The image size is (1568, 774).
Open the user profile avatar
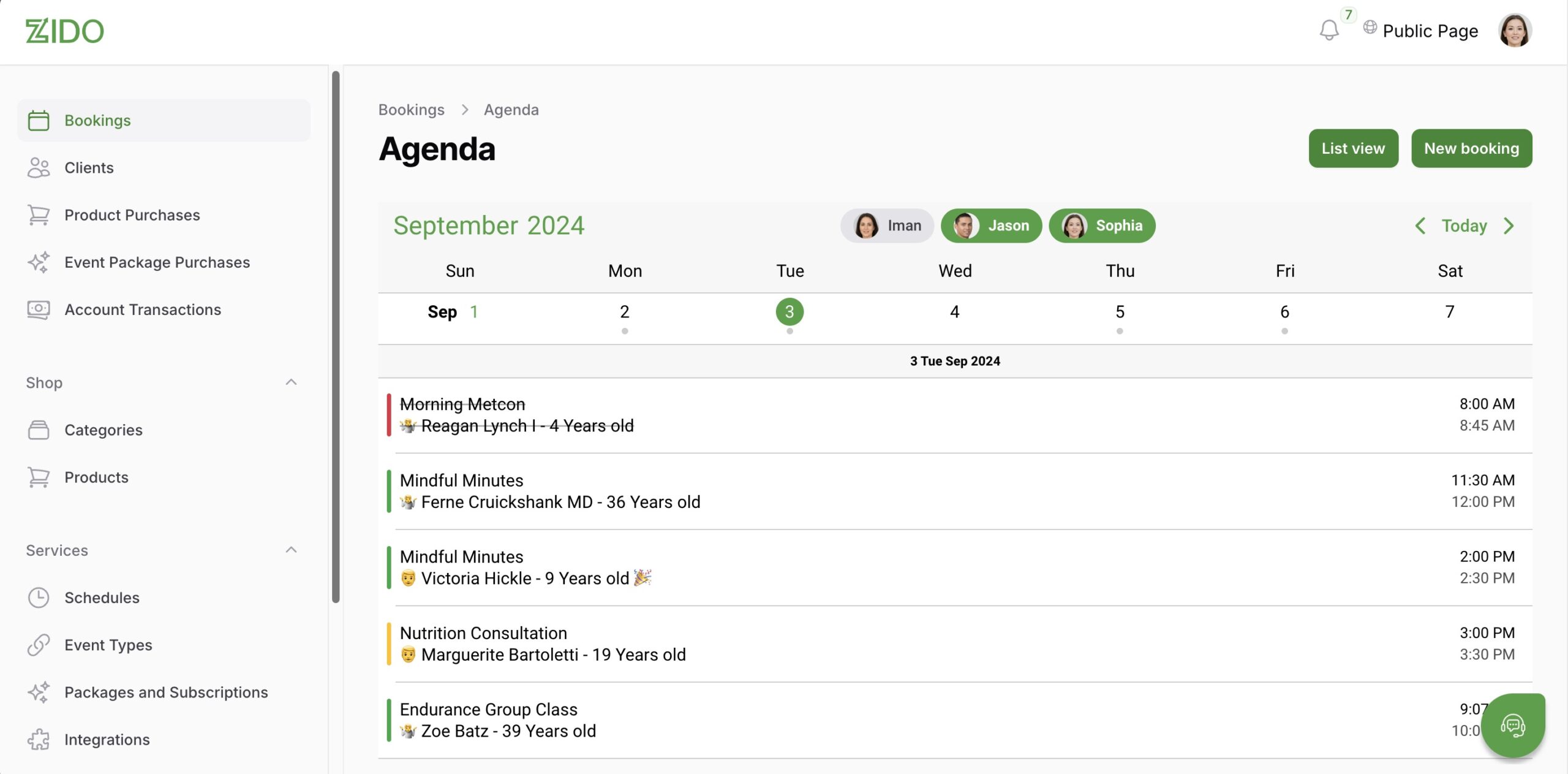pos(1515,30)
